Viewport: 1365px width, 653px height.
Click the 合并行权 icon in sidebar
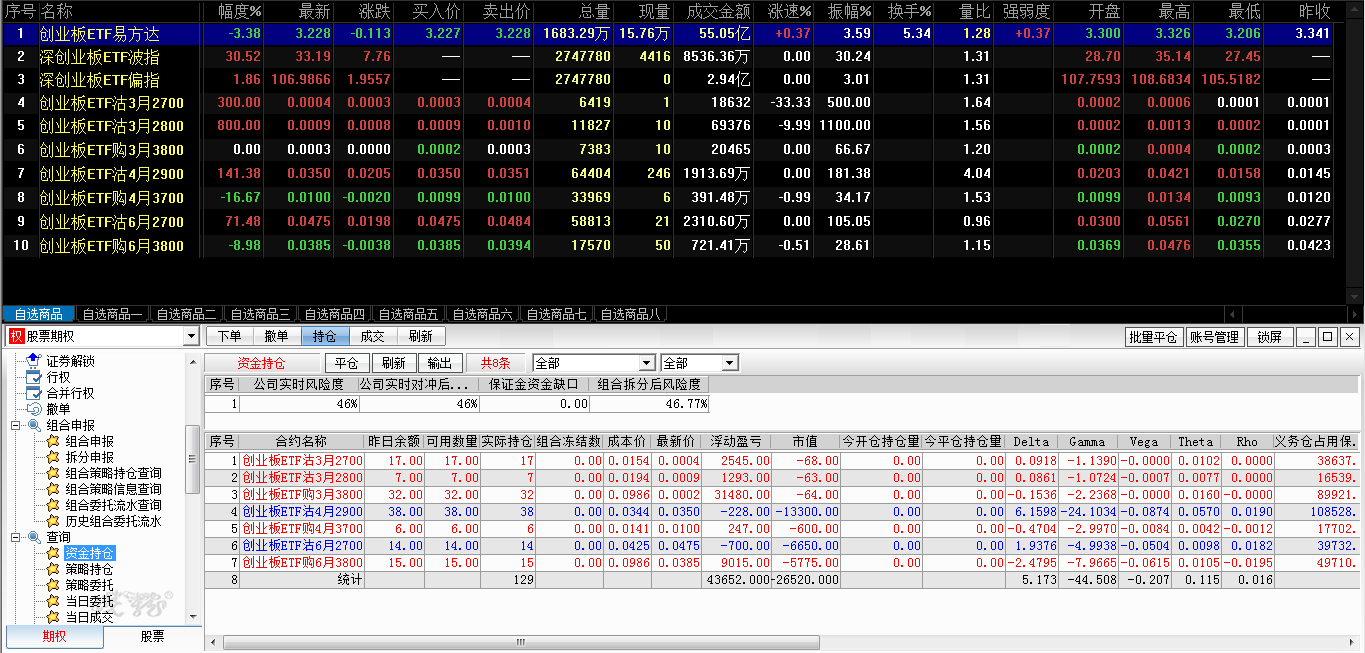point(34,393)
